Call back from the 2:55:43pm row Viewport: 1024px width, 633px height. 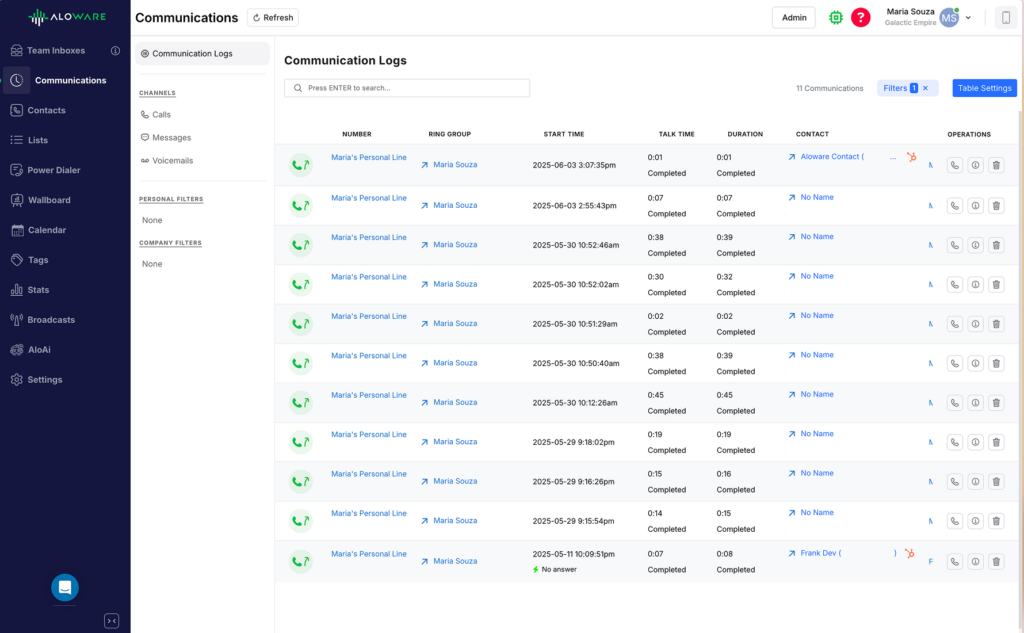(955, 206)
